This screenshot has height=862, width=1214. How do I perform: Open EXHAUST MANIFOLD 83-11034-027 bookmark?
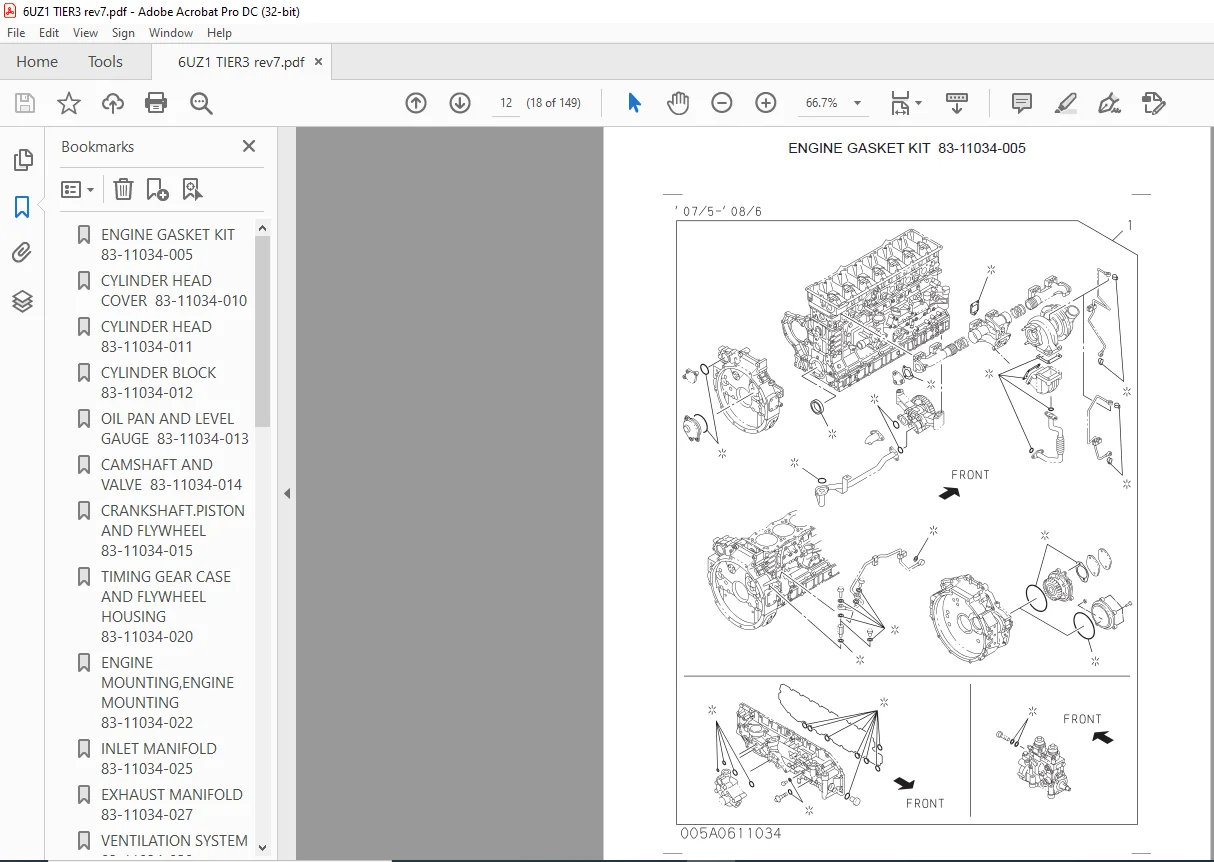click(x=172, y=804)
